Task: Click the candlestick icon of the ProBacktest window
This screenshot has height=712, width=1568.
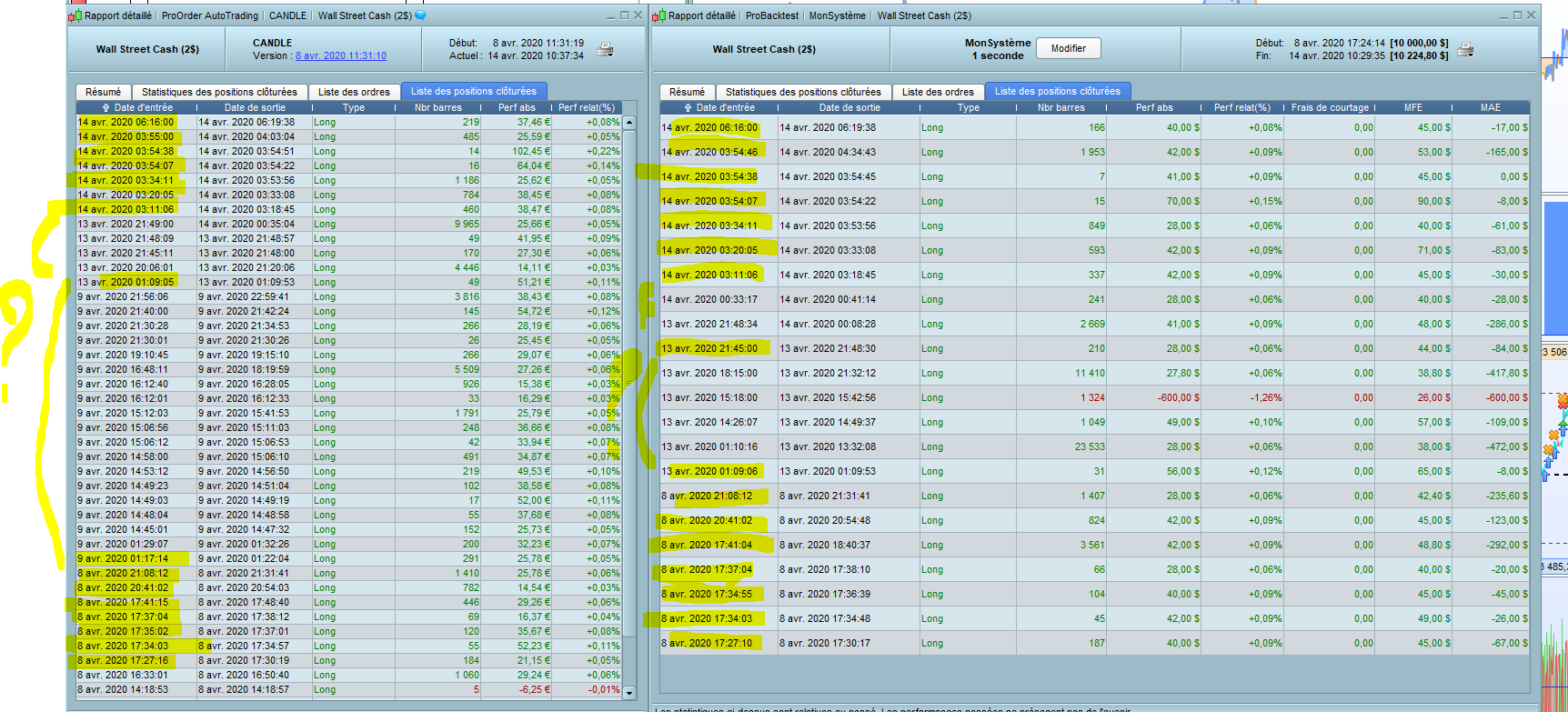Action: (x=659, y=15)
